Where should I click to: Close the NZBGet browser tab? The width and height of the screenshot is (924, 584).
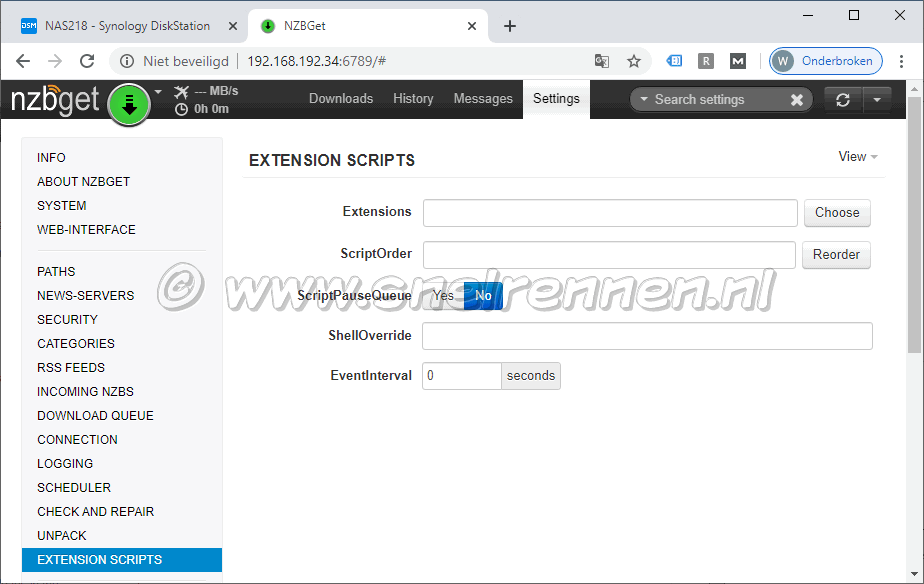click(472, 26)
